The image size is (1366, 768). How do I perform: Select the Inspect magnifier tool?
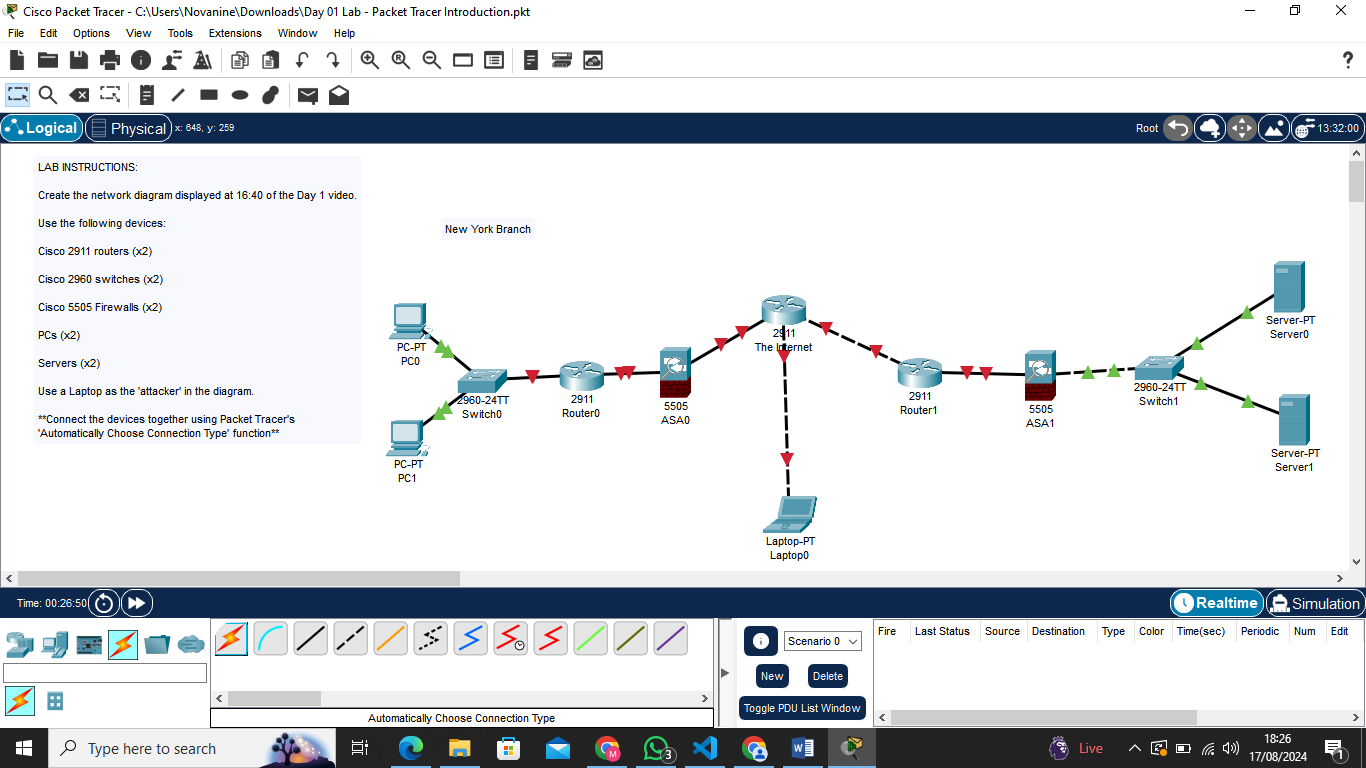(47, 95)
